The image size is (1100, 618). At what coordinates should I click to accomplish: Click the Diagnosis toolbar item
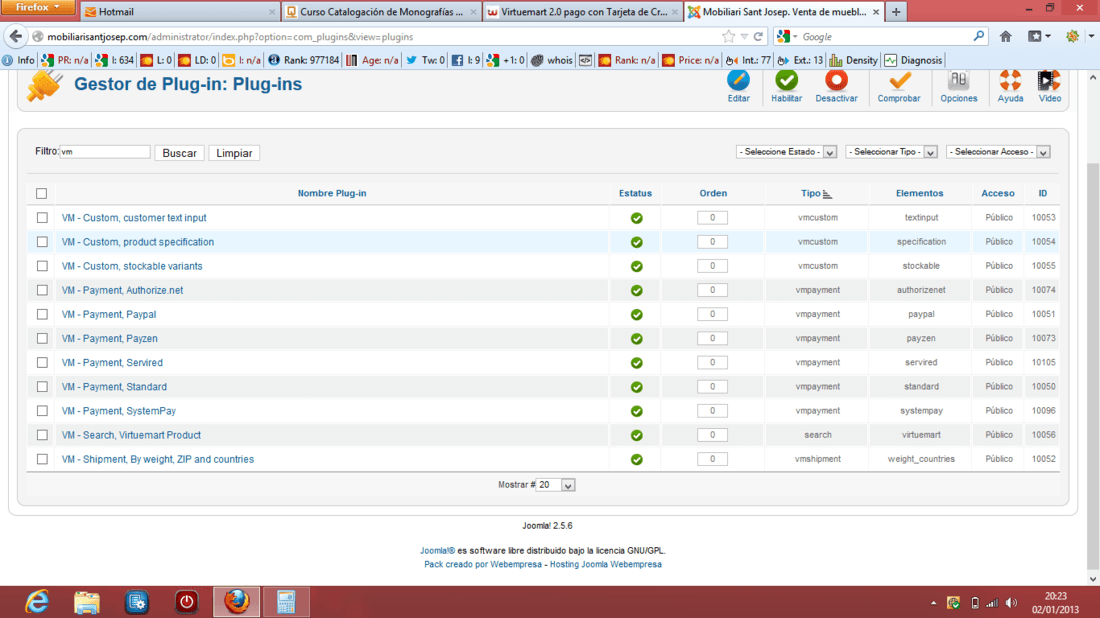[913, 60]
